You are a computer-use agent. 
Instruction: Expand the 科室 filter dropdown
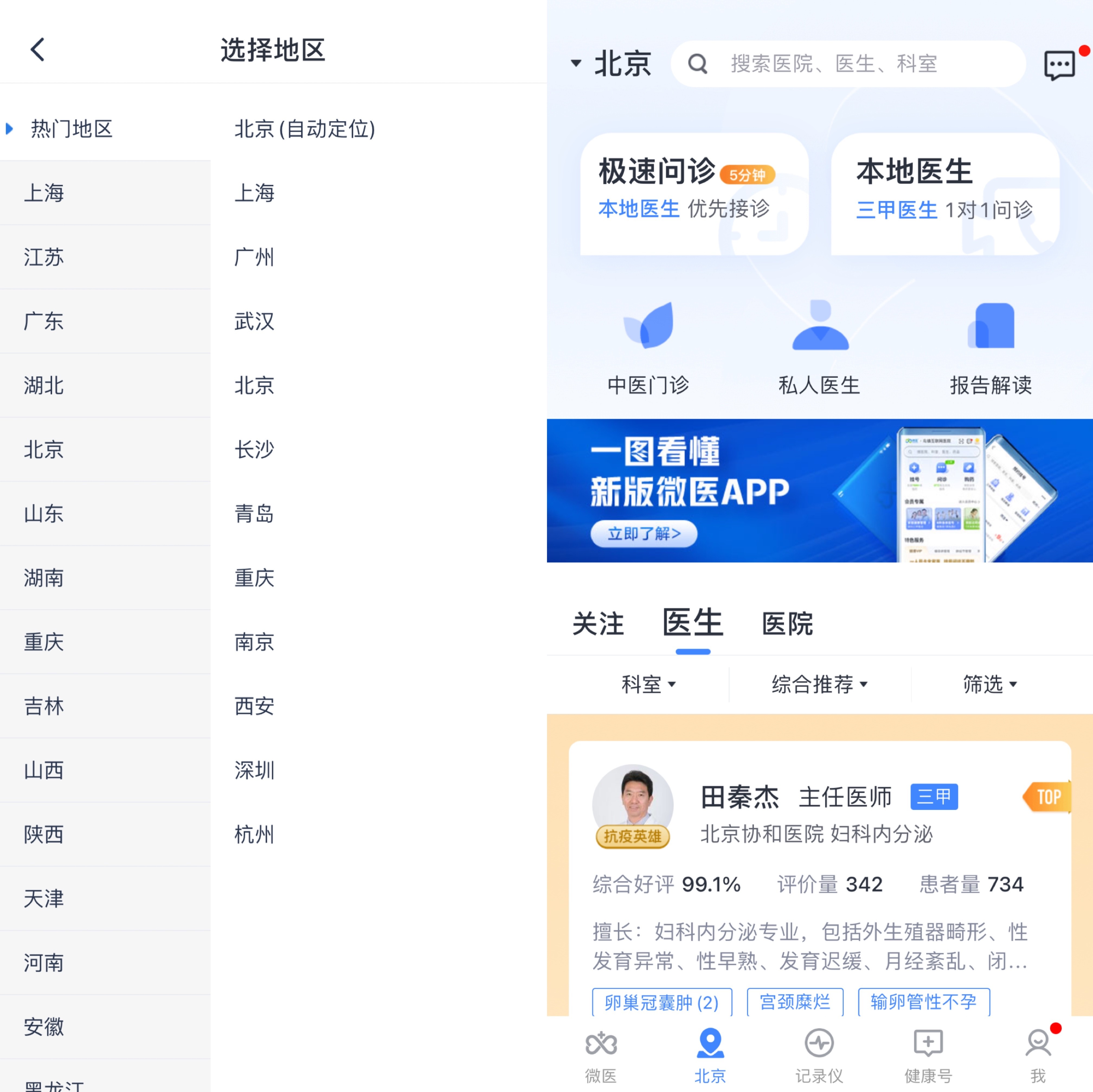(x=648, y=684)
